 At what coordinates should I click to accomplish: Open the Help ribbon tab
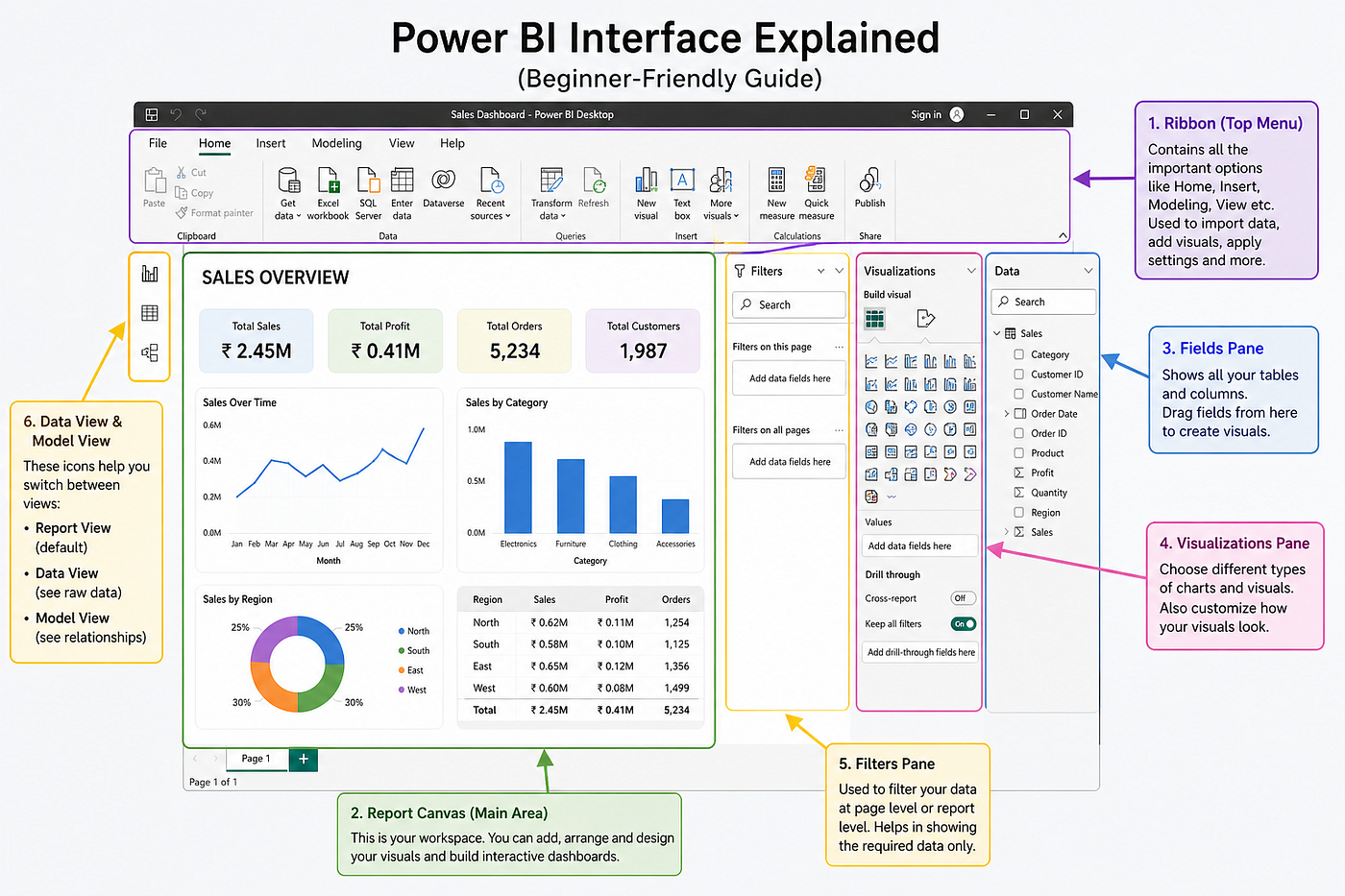click(x=452, y=143)
